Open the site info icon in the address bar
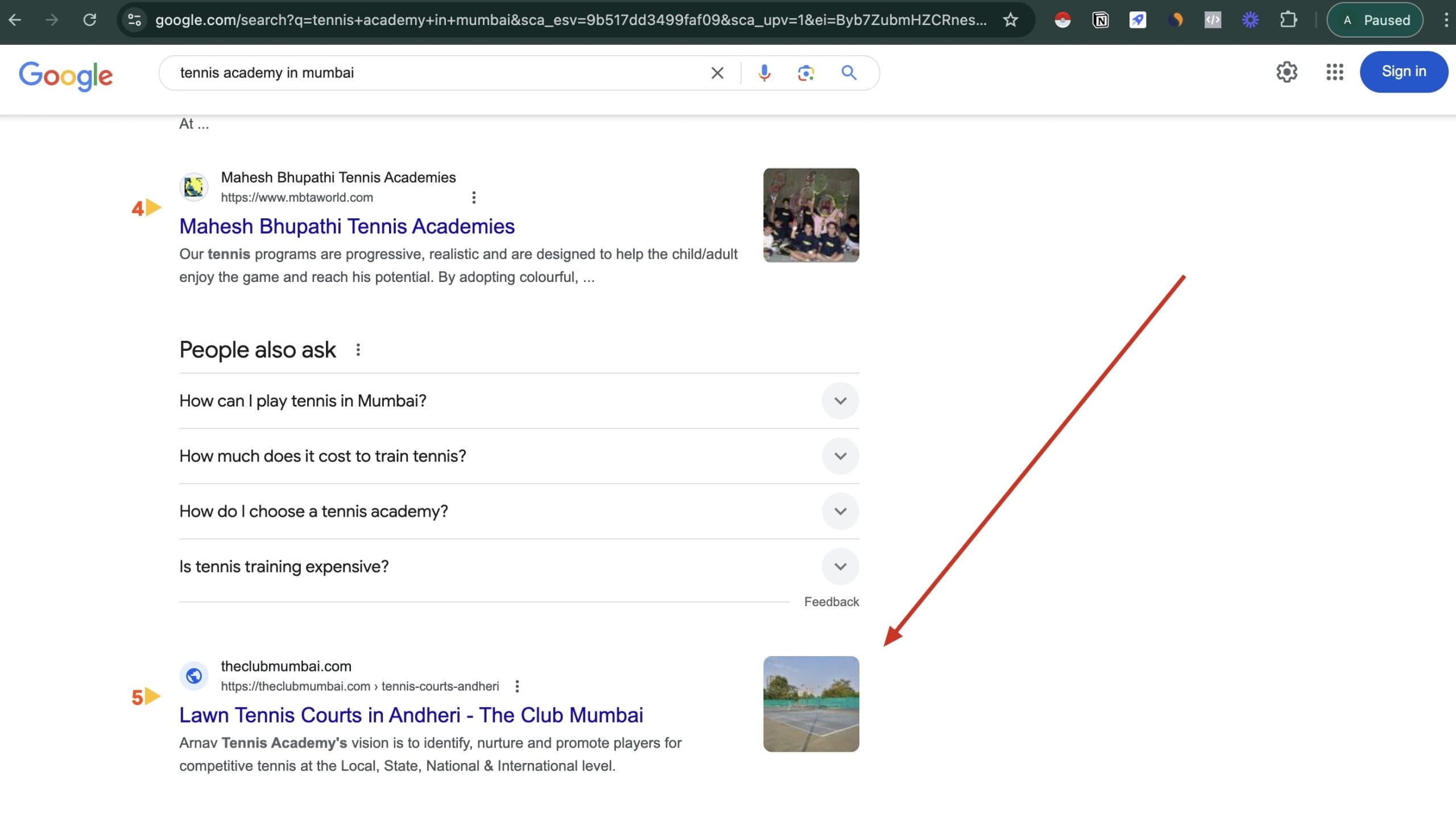Screen dimensions: 1456x813 [135, 20]
